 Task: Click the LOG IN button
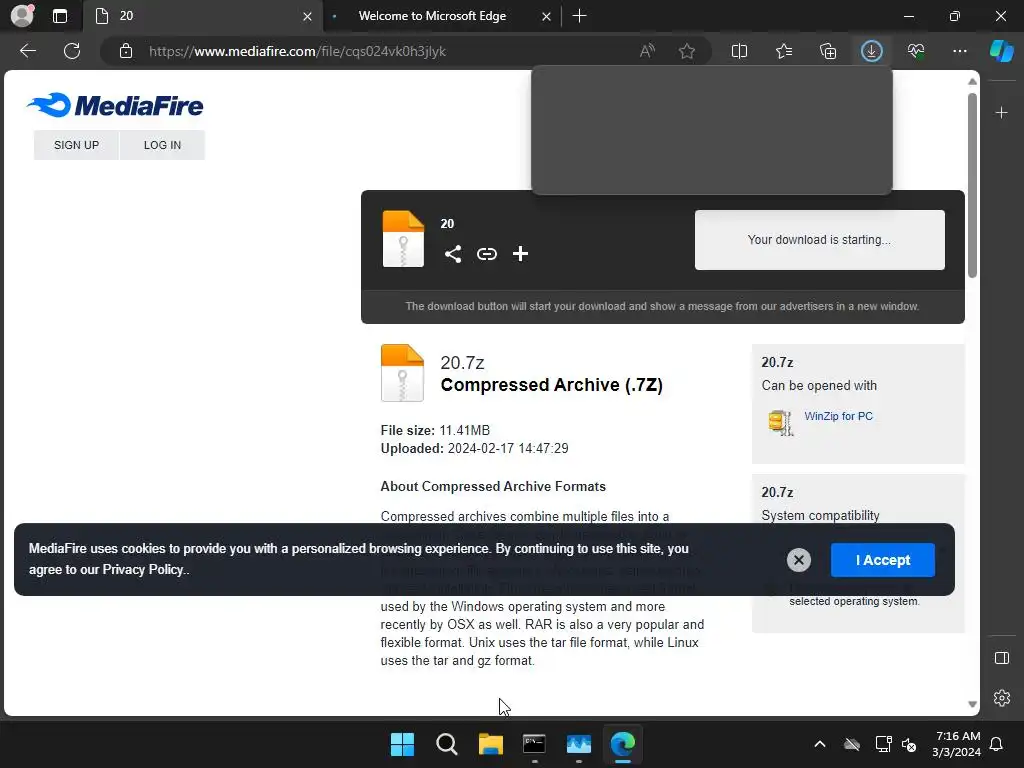162,145
